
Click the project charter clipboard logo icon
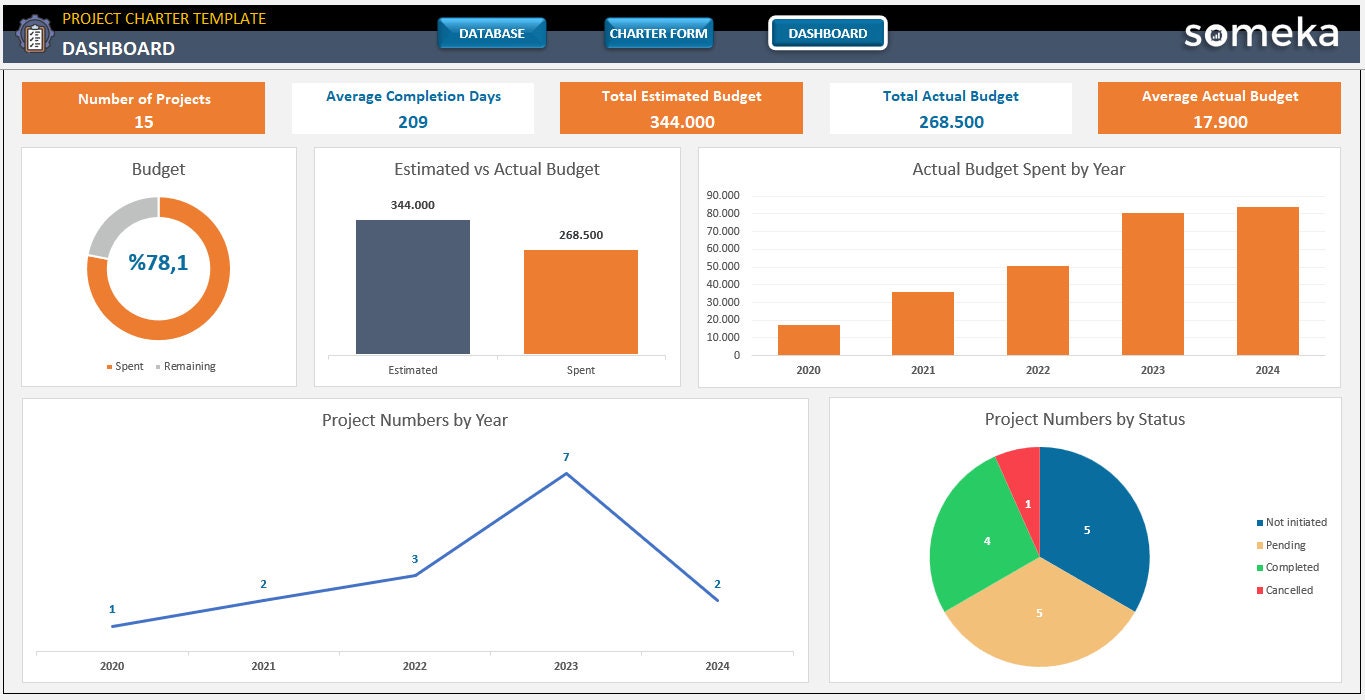(x=35, y=36)
